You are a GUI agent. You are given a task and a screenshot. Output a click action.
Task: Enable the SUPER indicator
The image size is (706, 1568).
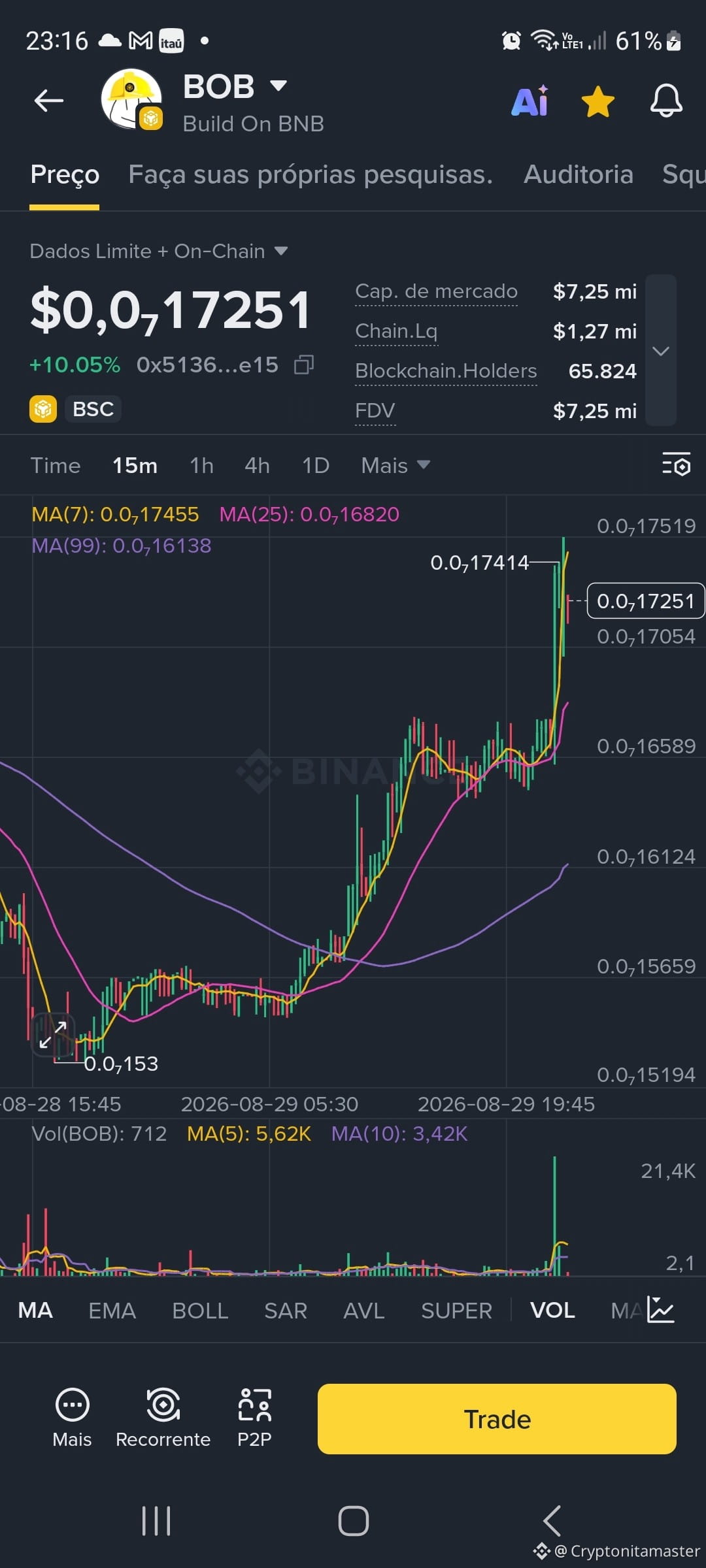456,1311
